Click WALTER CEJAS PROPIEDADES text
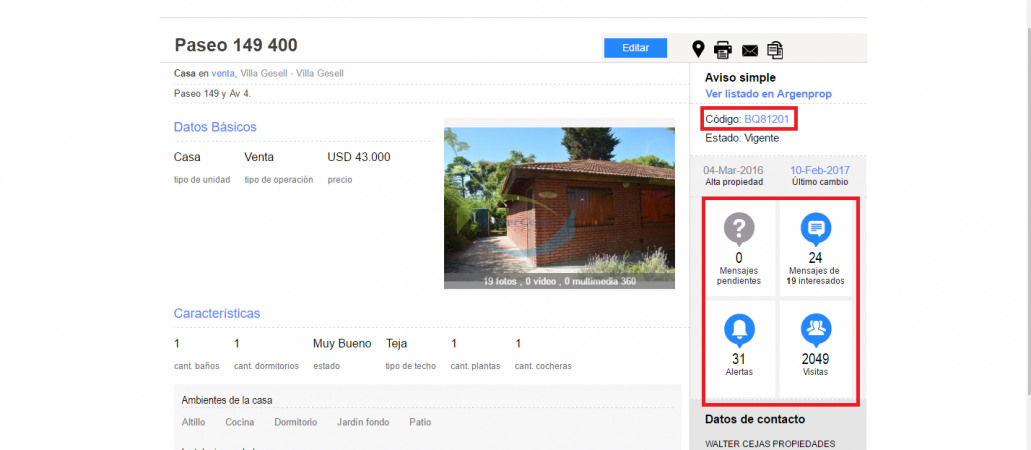1031x450 pixels. pos(770,443)
